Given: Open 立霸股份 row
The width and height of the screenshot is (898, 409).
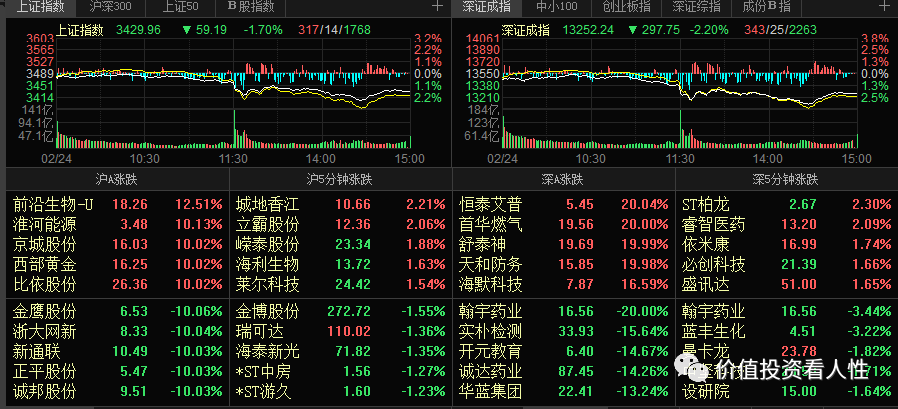Looking at the screenshot, I should tap(340, 225).
